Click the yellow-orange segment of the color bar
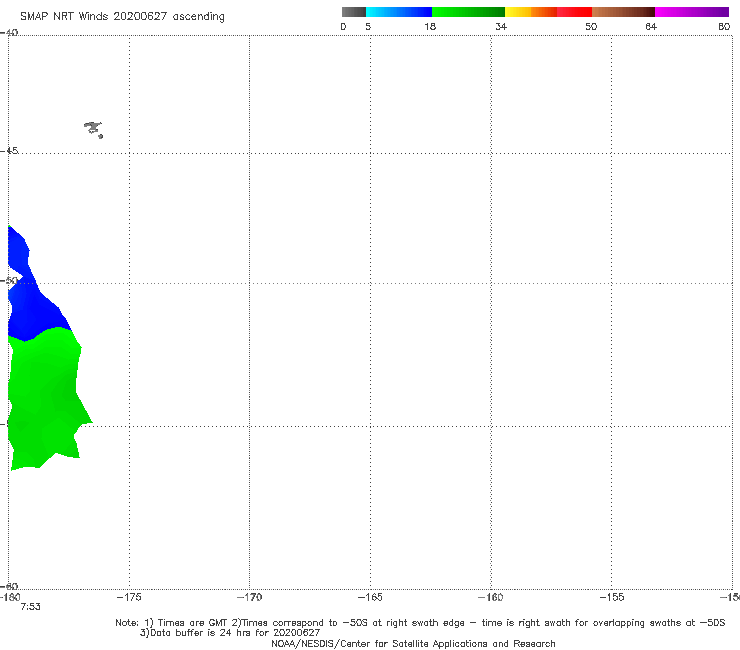740x650 pixels. (531, 12)
